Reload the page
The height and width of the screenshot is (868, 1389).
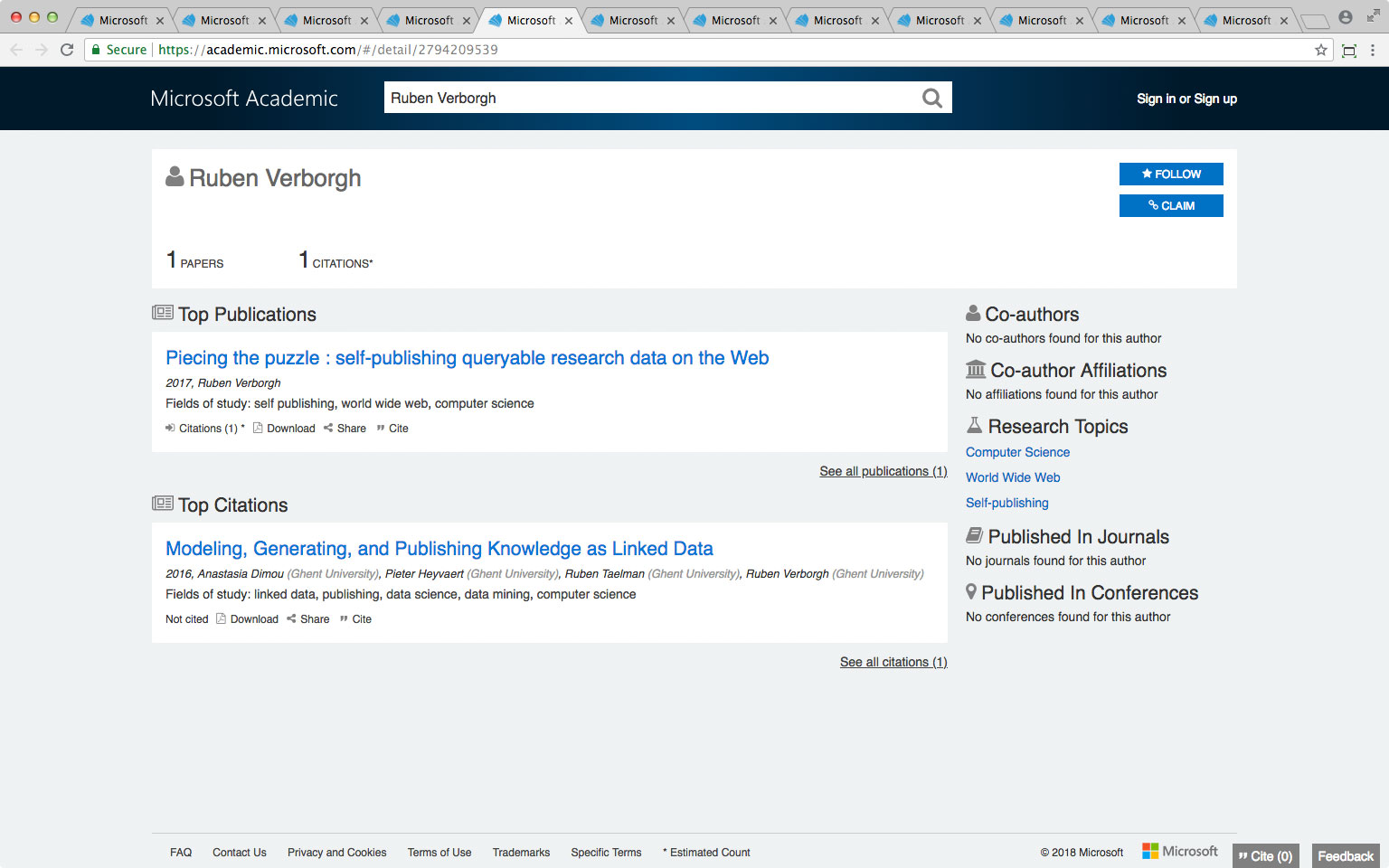(x=67, y=50)
